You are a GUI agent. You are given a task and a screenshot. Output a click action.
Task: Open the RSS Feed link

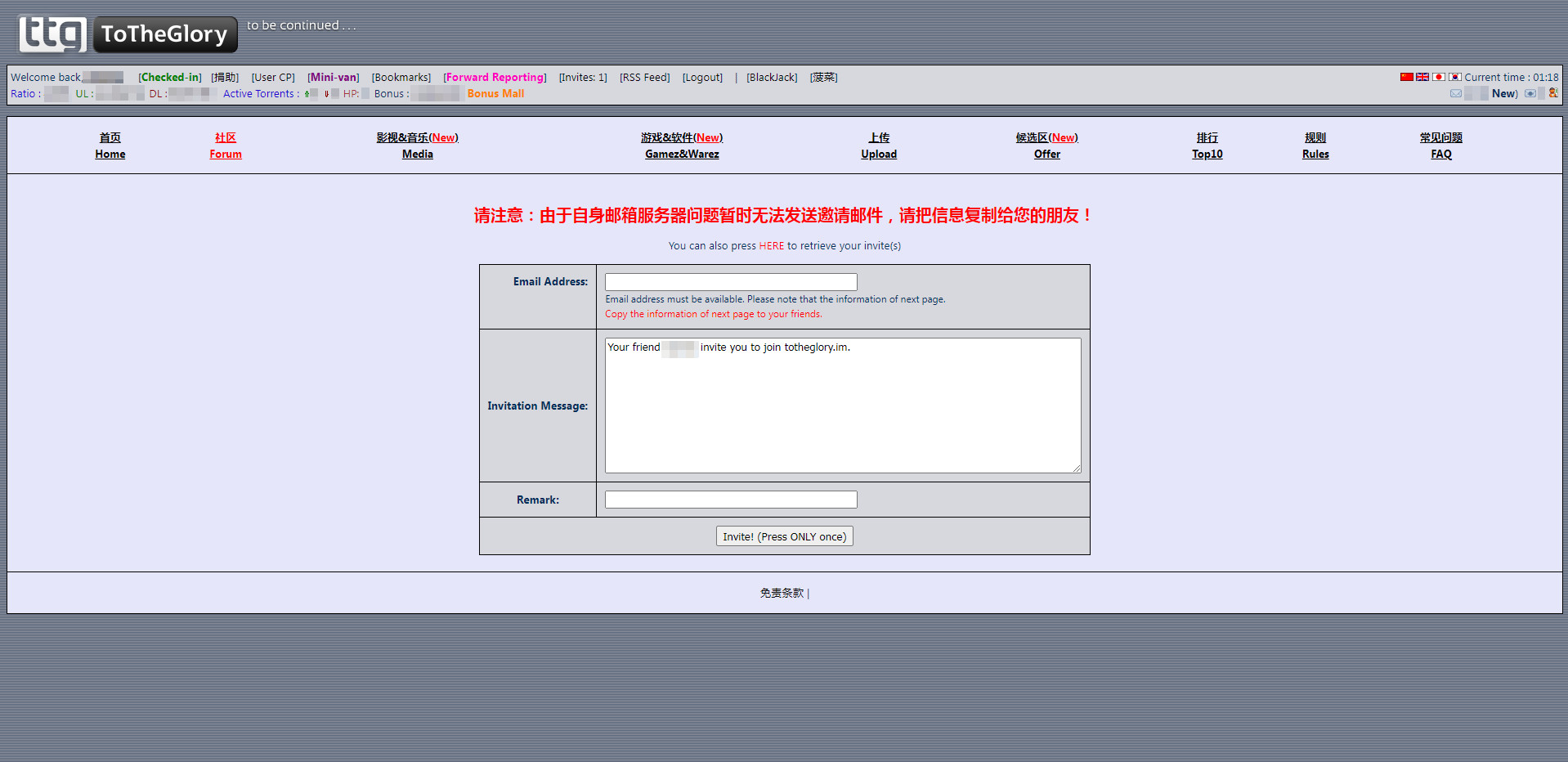(645, 78)
